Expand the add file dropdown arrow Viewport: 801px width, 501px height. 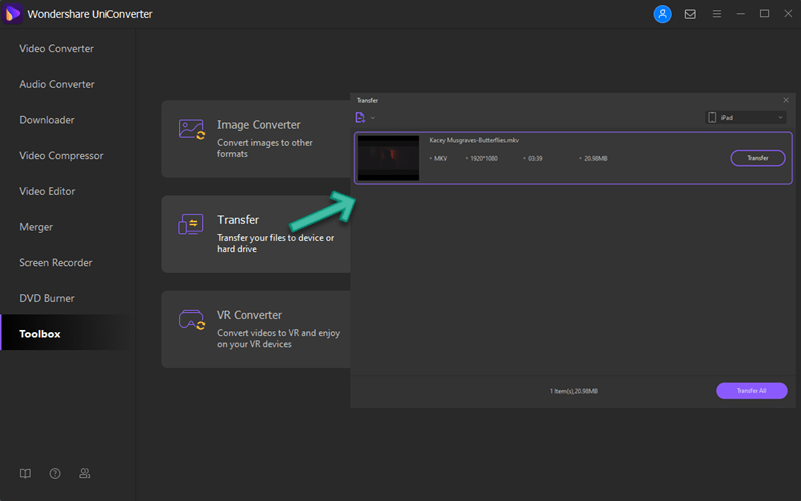point(373,118)
